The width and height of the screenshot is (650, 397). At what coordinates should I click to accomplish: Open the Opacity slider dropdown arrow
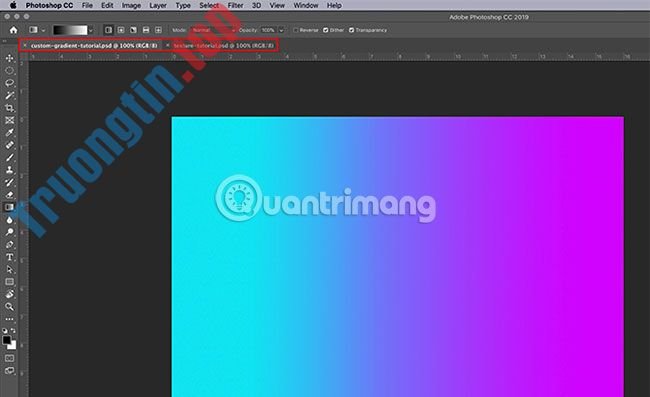281,30
